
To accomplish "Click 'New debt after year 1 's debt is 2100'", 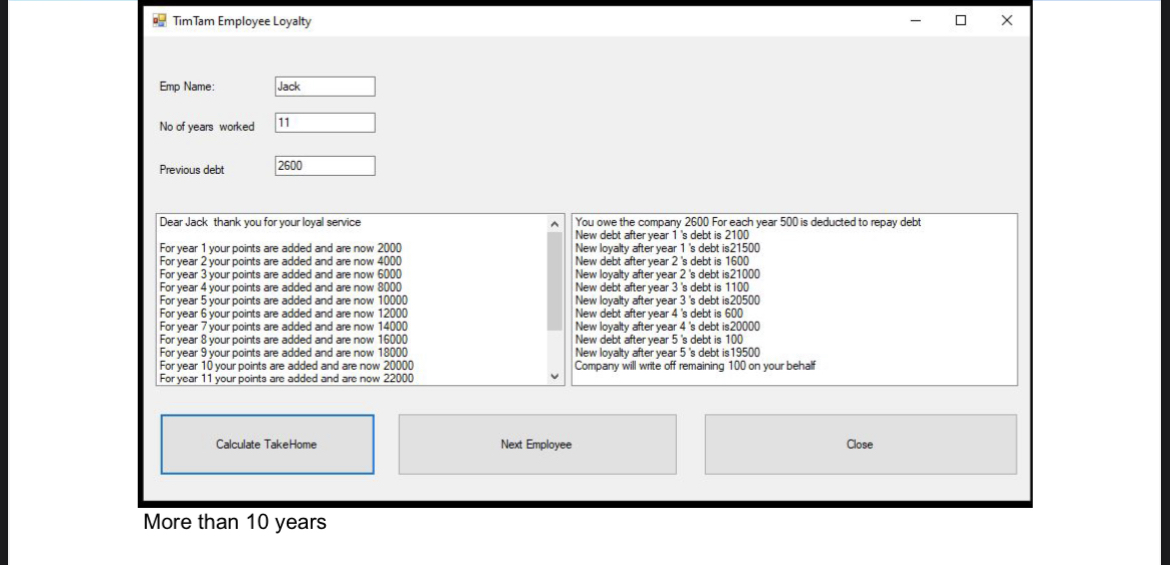I will (662, 235).
